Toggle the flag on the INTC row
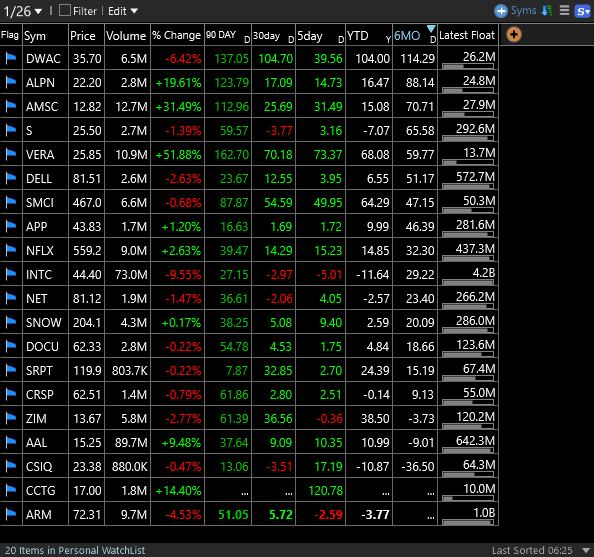This screenshot has height=557, width=594. 11,274
